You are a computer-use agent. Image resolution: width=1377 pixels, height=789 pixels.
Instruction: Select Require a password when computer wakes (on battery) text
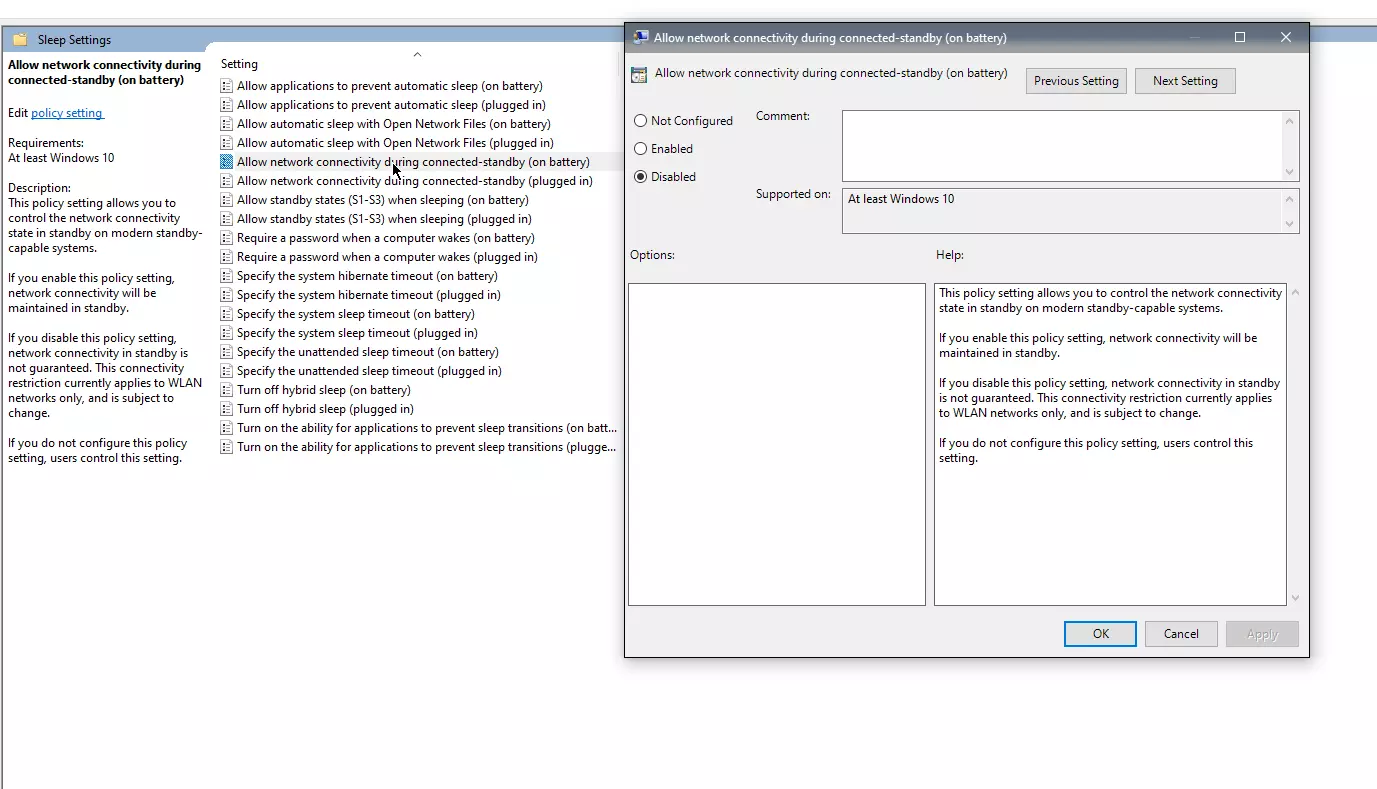pyautogui.click(x=386, y=238)
